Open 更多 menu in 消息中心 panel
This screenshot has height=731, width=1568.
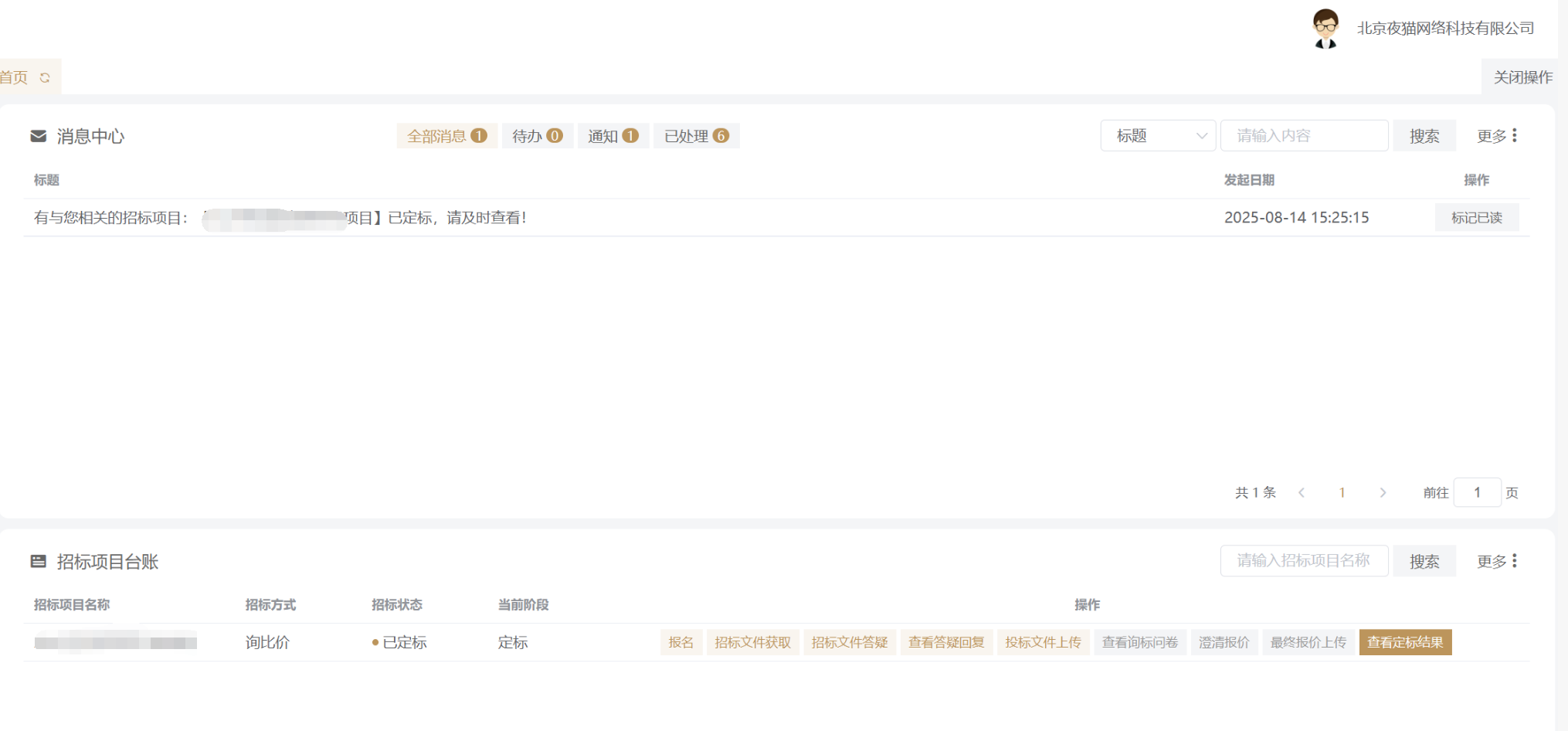pos(1497,136)
